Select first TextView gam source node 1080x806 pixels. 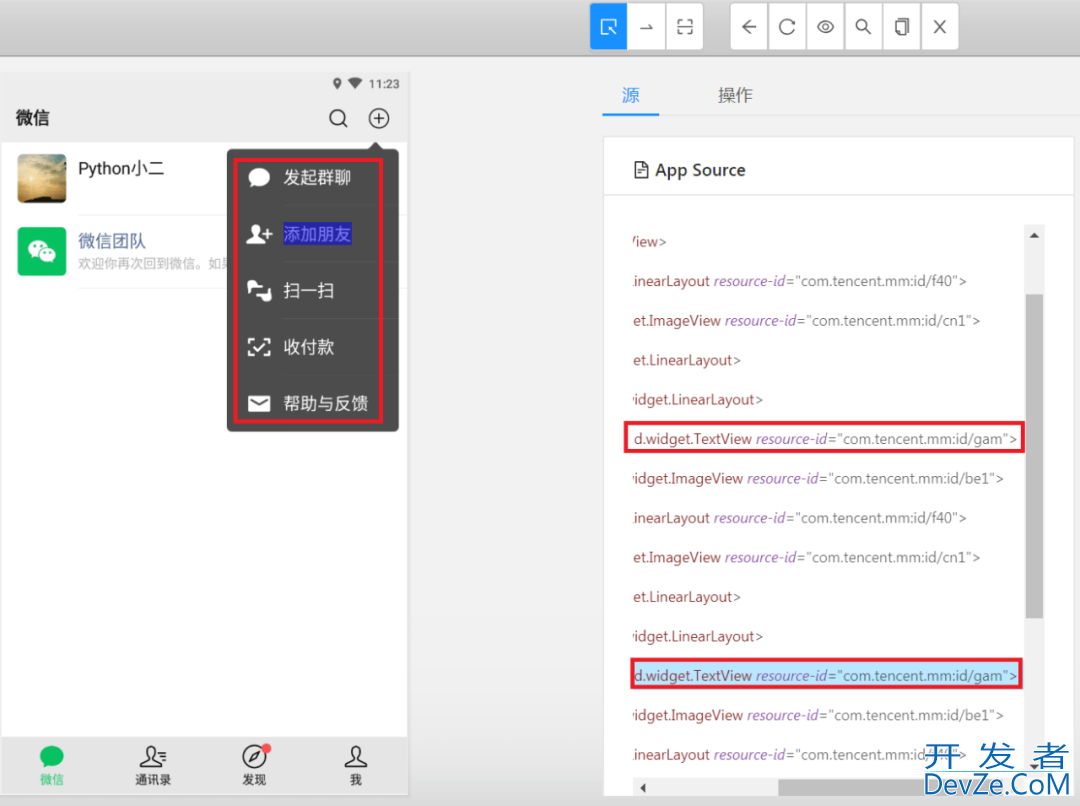tap(824, 439)
